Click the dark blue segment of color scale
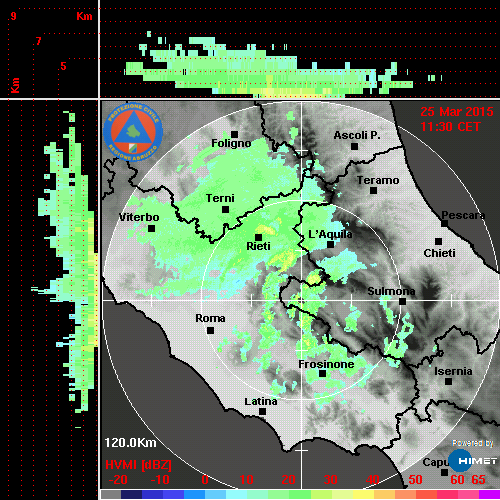Image resolution: width=500 pixels, height=500 pixels. point(131,494)
